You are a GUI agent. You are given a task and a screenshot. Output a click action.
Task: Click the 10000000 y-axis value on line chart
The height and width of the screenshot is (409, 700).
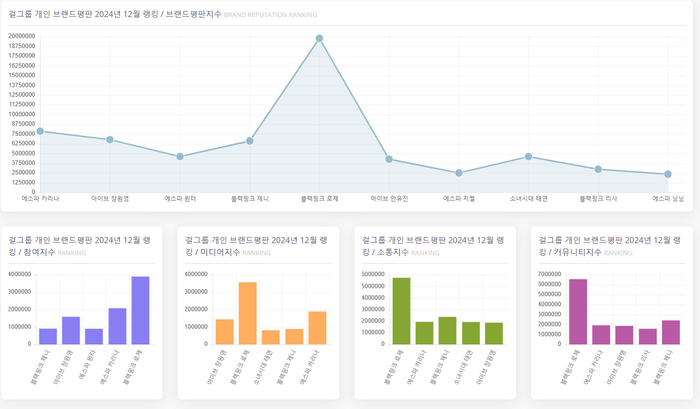pos(21,114)
